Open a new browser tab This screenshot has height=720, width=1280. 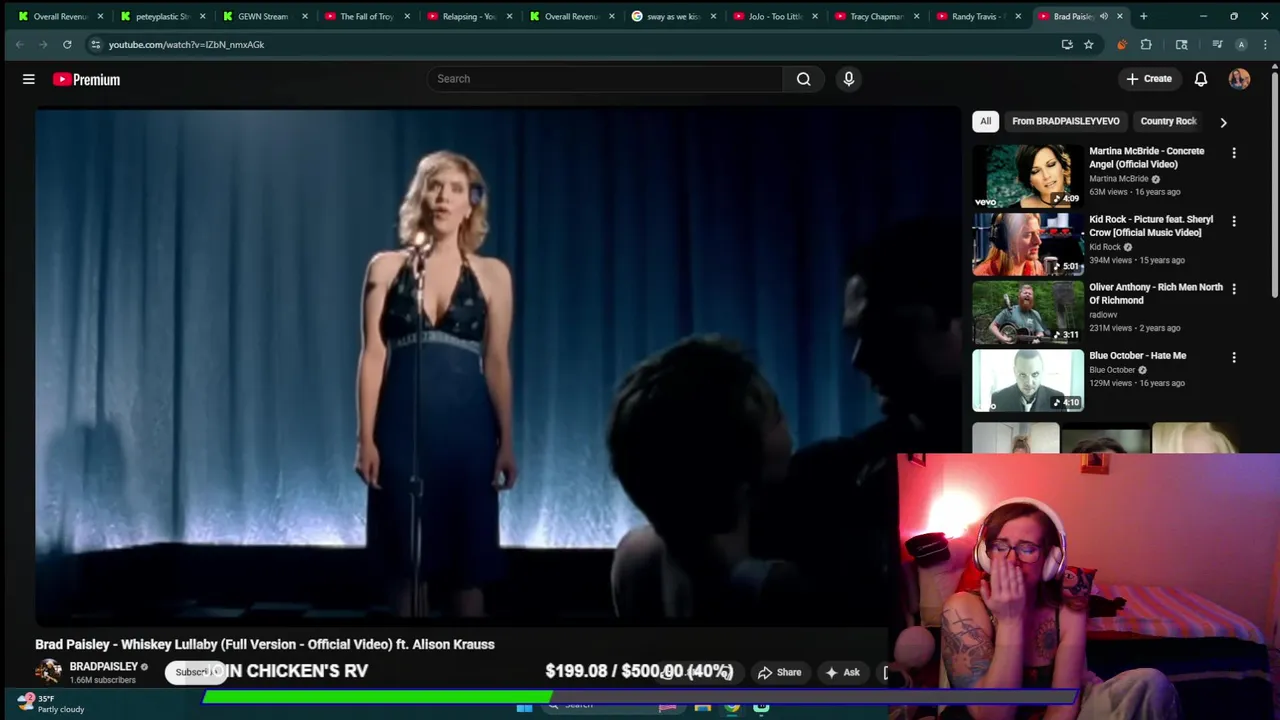[1143, 16]
